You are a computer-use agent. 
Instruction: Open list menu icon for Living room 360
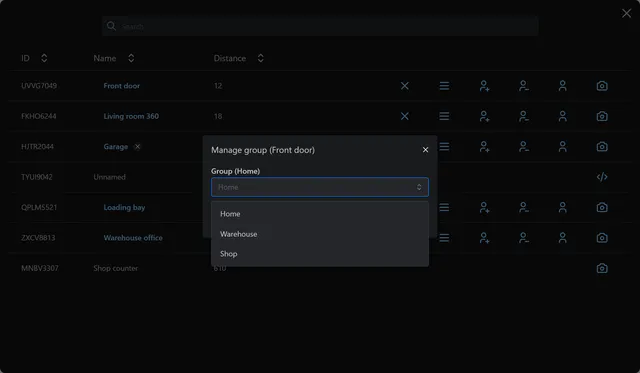click(x=444, y=116)
